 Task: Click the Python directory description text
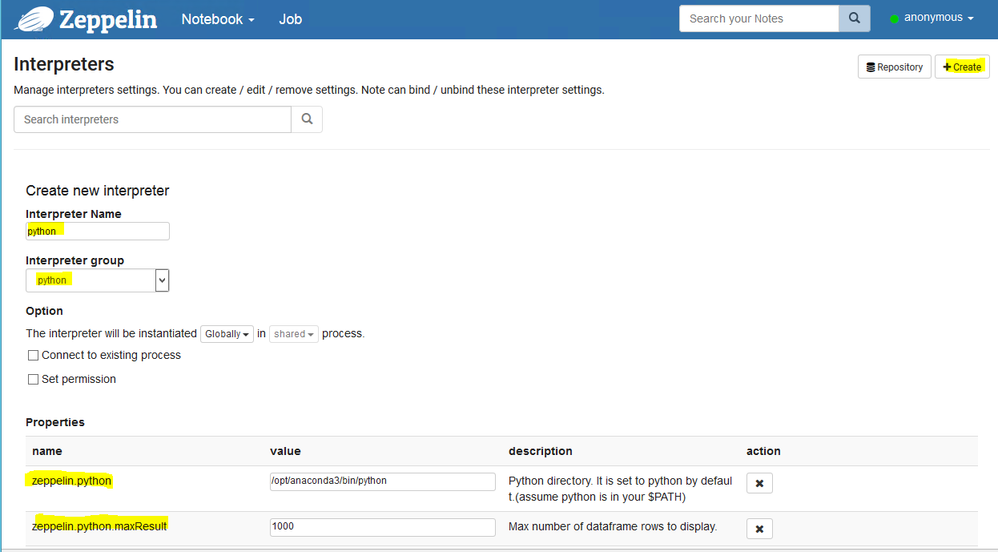pyautogui.click(x=620, y=488)
